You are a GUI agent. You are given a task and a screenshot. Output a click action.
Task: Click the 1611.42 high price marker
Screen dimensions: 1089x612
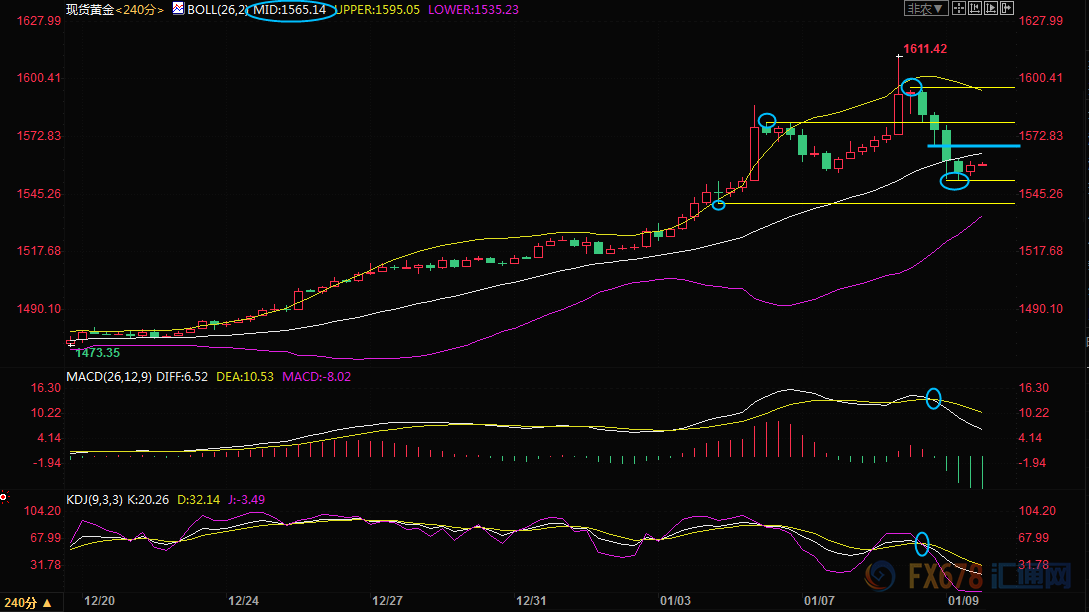tap(924, 48)
